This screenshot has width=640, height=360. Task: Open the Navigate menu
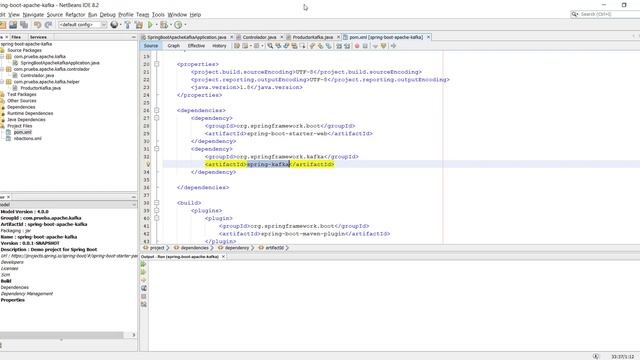click(33, 15)
